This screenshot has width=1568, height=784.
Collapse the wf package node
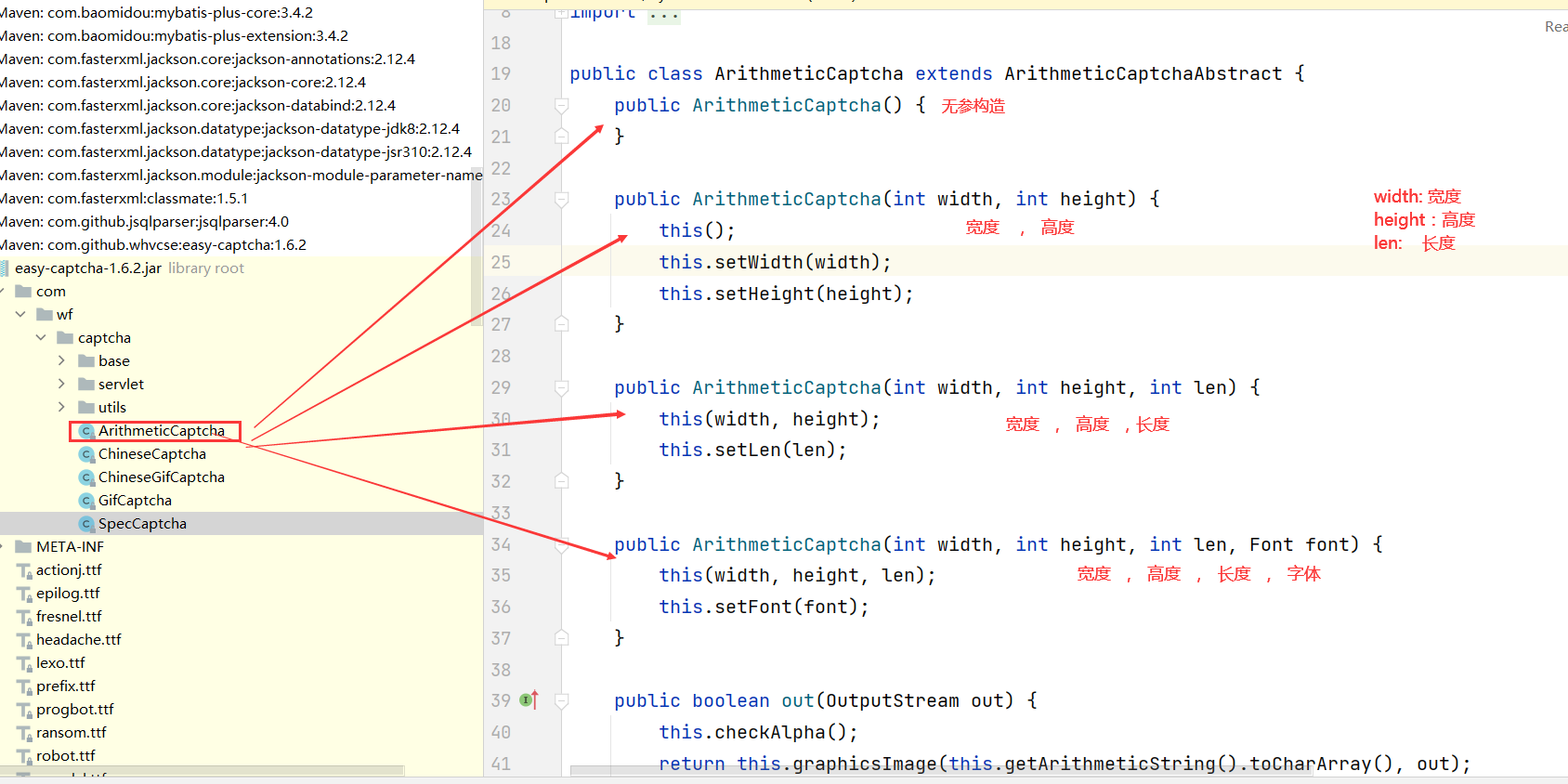pos(20,315)
